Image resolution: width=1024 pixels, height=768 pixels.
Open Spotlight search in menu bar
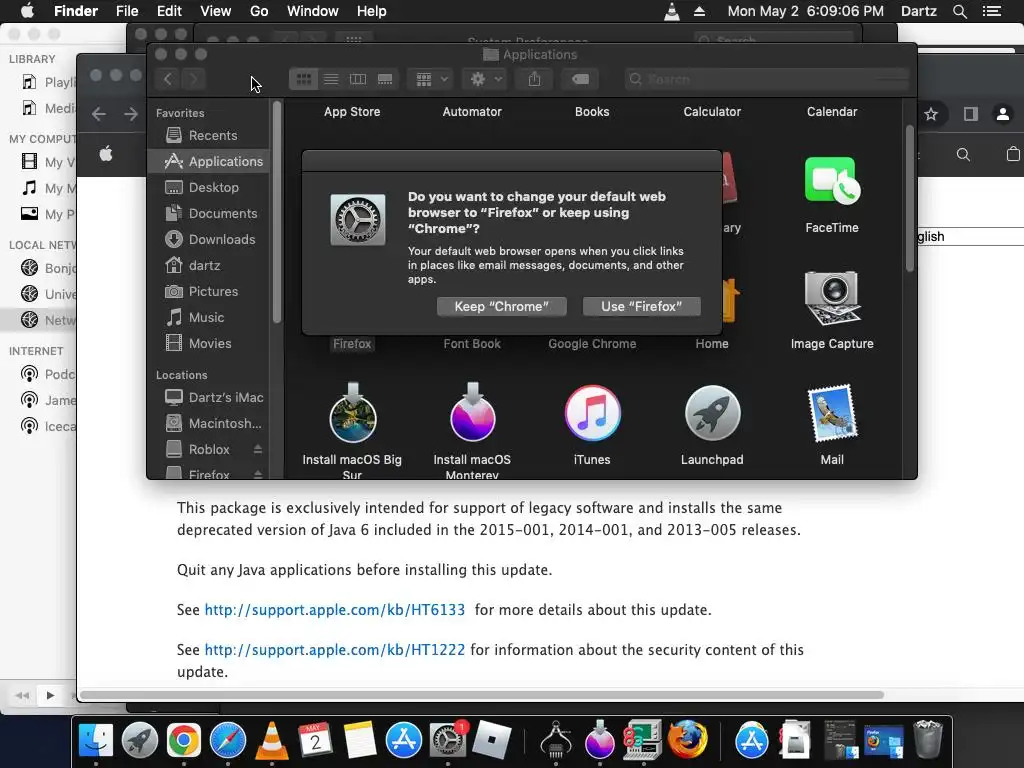tap(959, 11)
